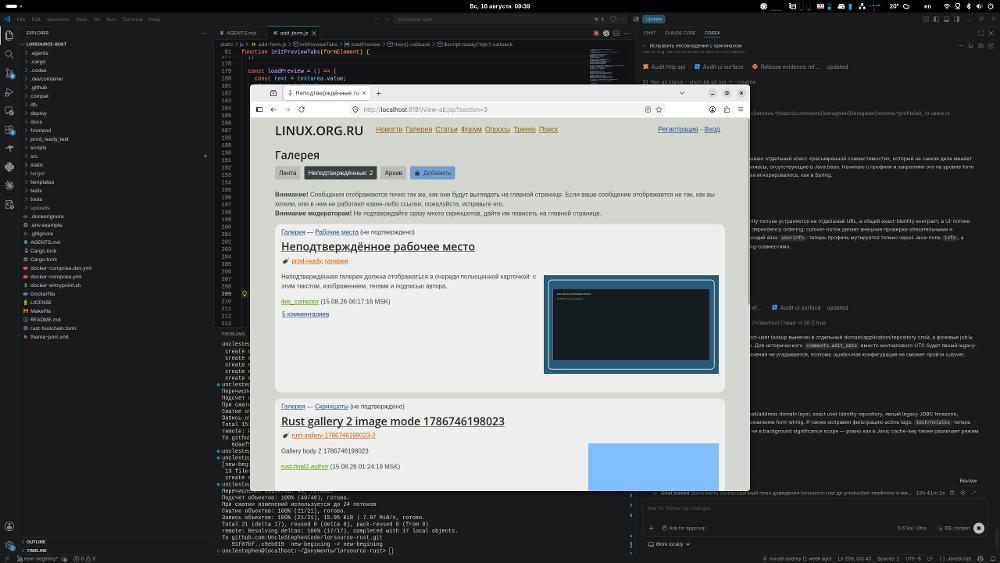
Task: Open the Трекер link in site navigation
Action: tap(525, 129)
